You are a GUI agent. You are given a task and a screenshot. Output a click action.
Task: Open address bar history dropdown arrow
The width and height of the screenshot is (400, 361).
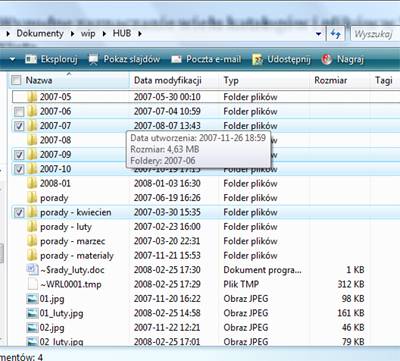pyautogui.click(x=318, y=34)
